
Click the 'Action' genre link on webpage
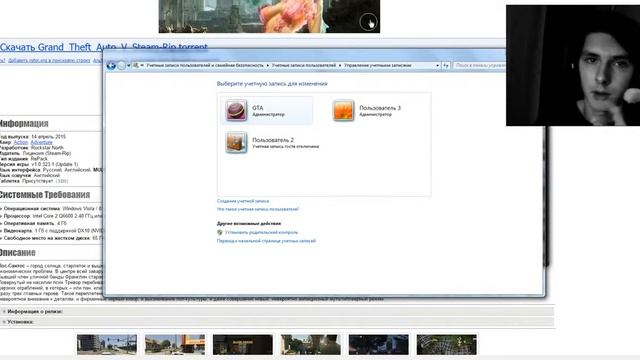click(x=21, y=142)
